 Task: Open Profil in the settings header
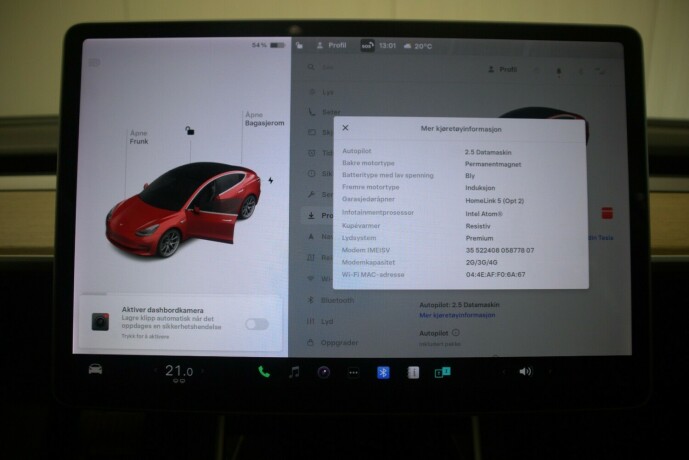pyautogui.click(x=503, y=69)
